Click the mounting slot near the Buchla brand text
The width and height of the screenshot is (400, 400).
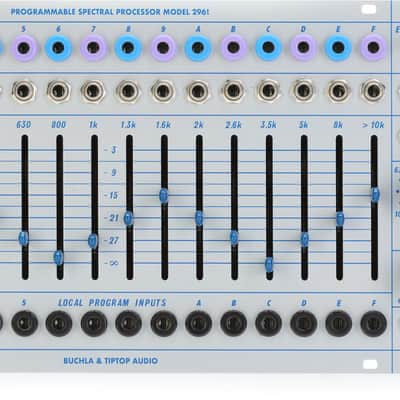(370, 364)
